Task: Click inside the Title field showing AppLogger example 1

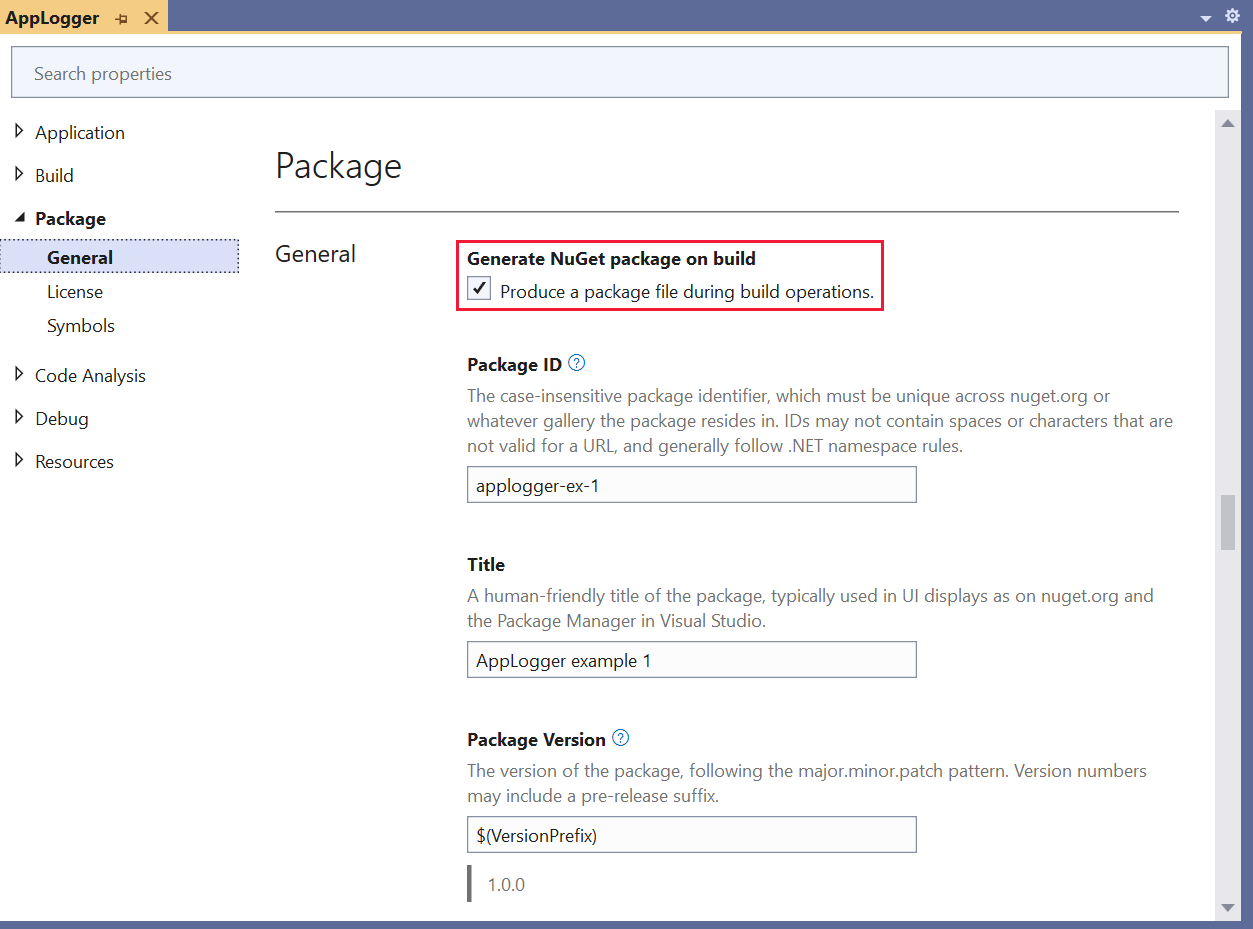Action: (691, 659)
